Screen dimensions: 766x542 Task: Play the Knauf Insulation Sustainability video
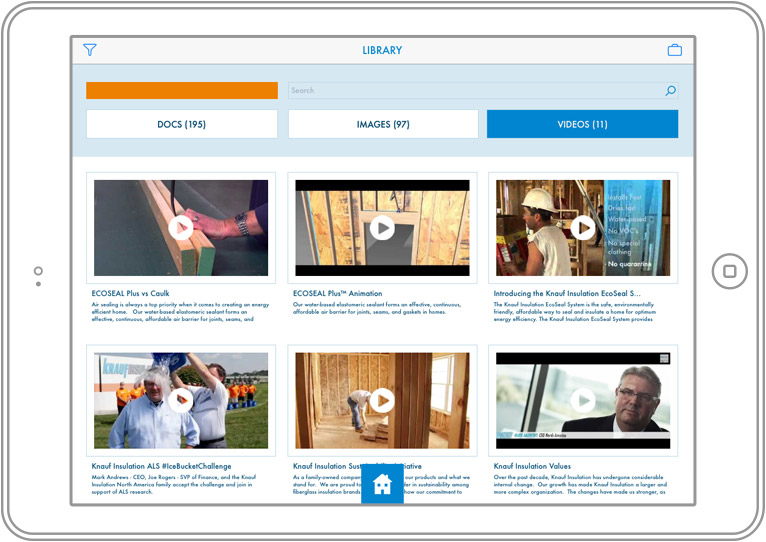pyautogui.click(x=382, y=400)
